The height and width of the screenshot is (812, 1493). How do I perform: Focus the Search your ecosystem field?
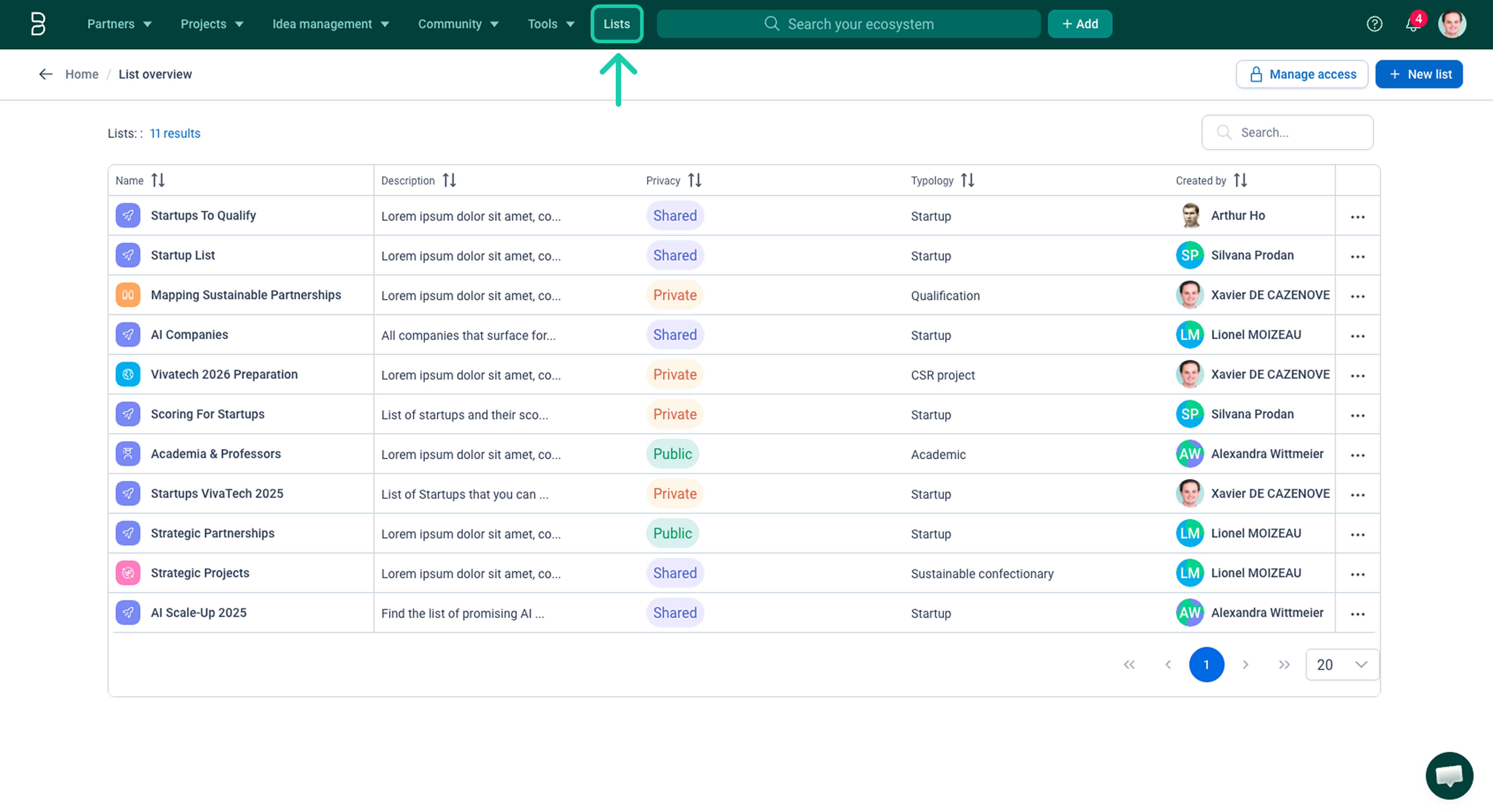[x=848, y=24]
